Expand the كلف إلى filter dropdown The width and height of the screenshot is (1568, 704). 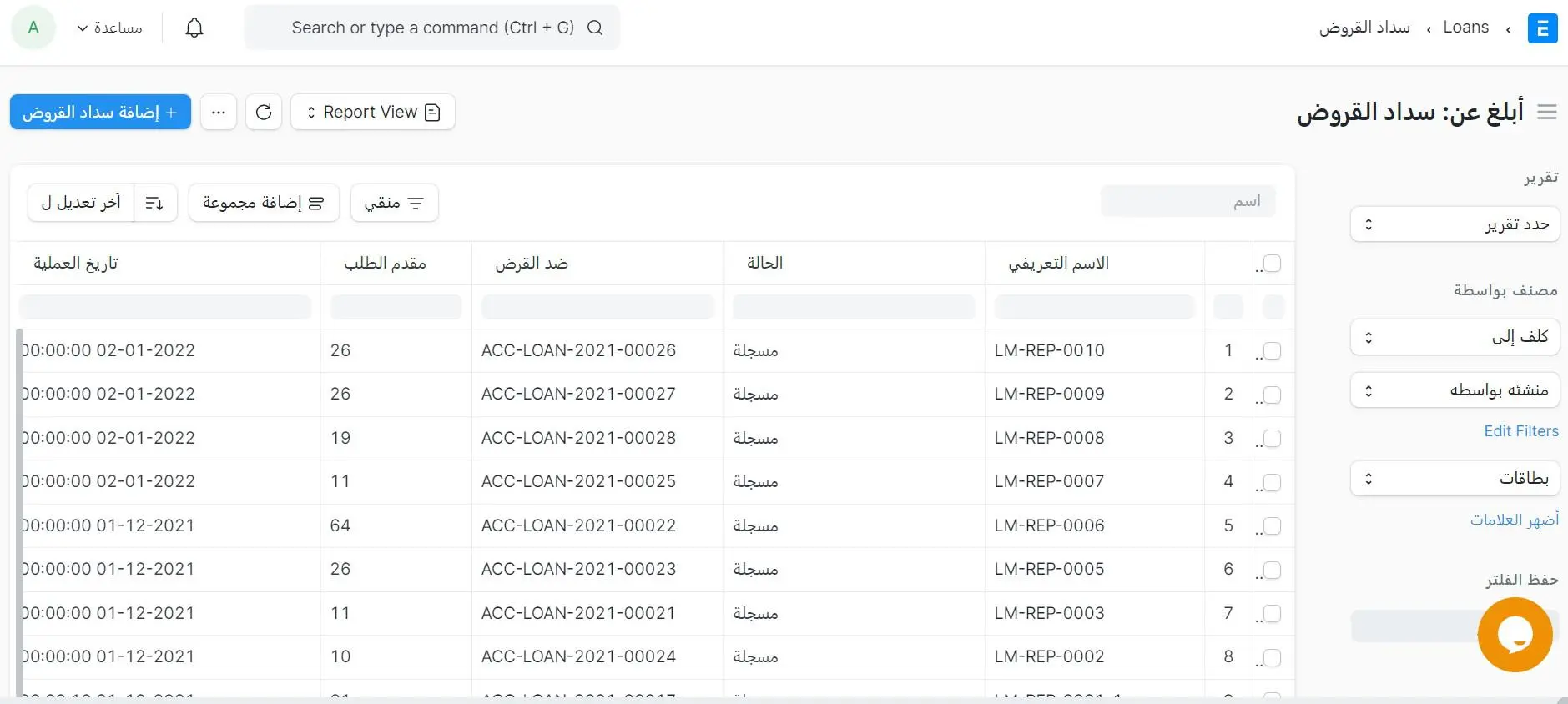coord(1455,337)
